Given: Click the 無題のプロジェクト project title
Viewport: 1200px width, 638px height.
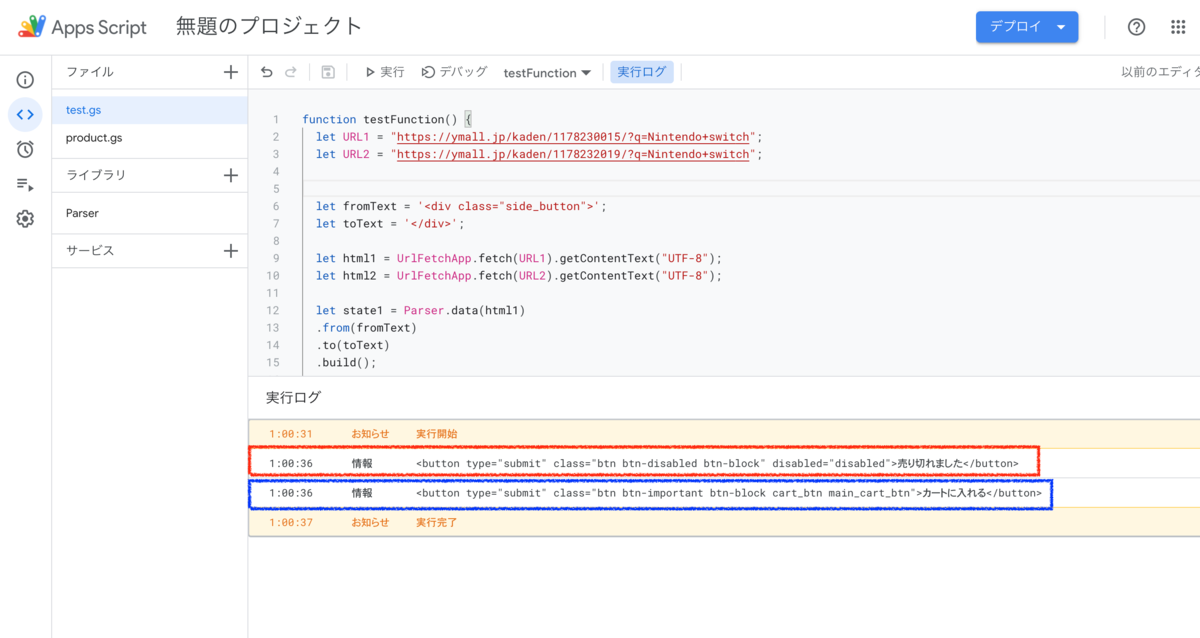Looking at the screenshot, I should (269, 27).
